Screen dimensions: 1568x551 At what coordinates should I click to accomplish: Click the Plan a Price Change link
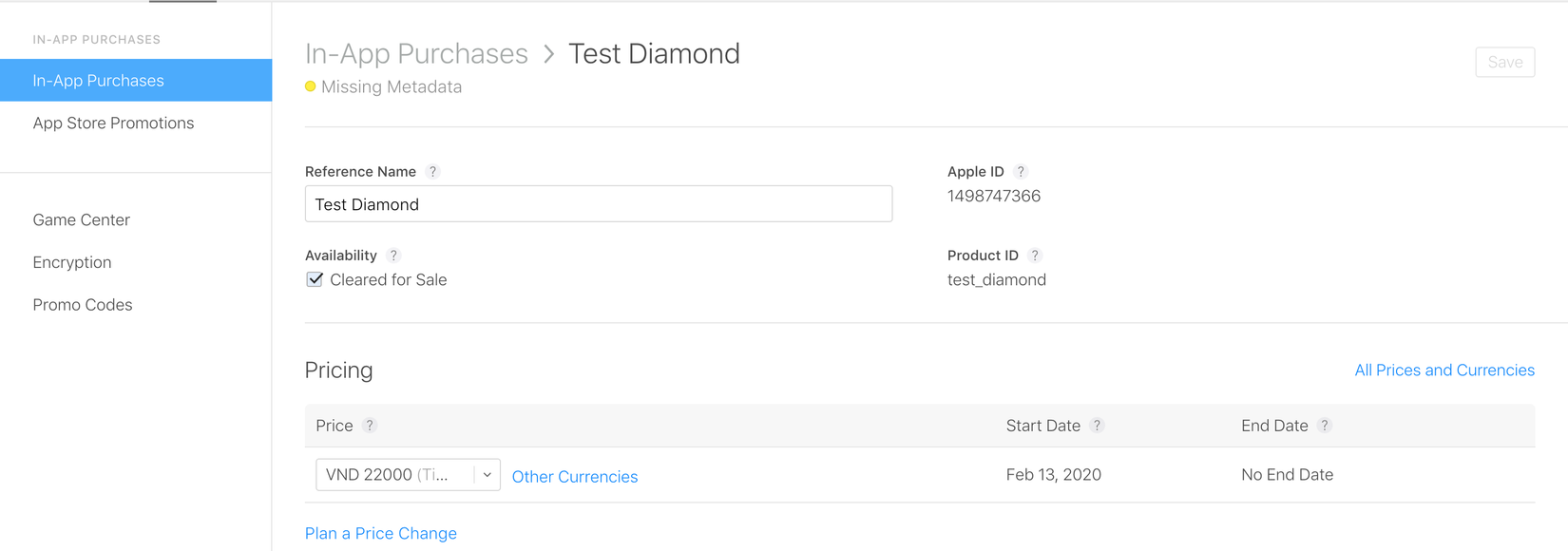381,534
